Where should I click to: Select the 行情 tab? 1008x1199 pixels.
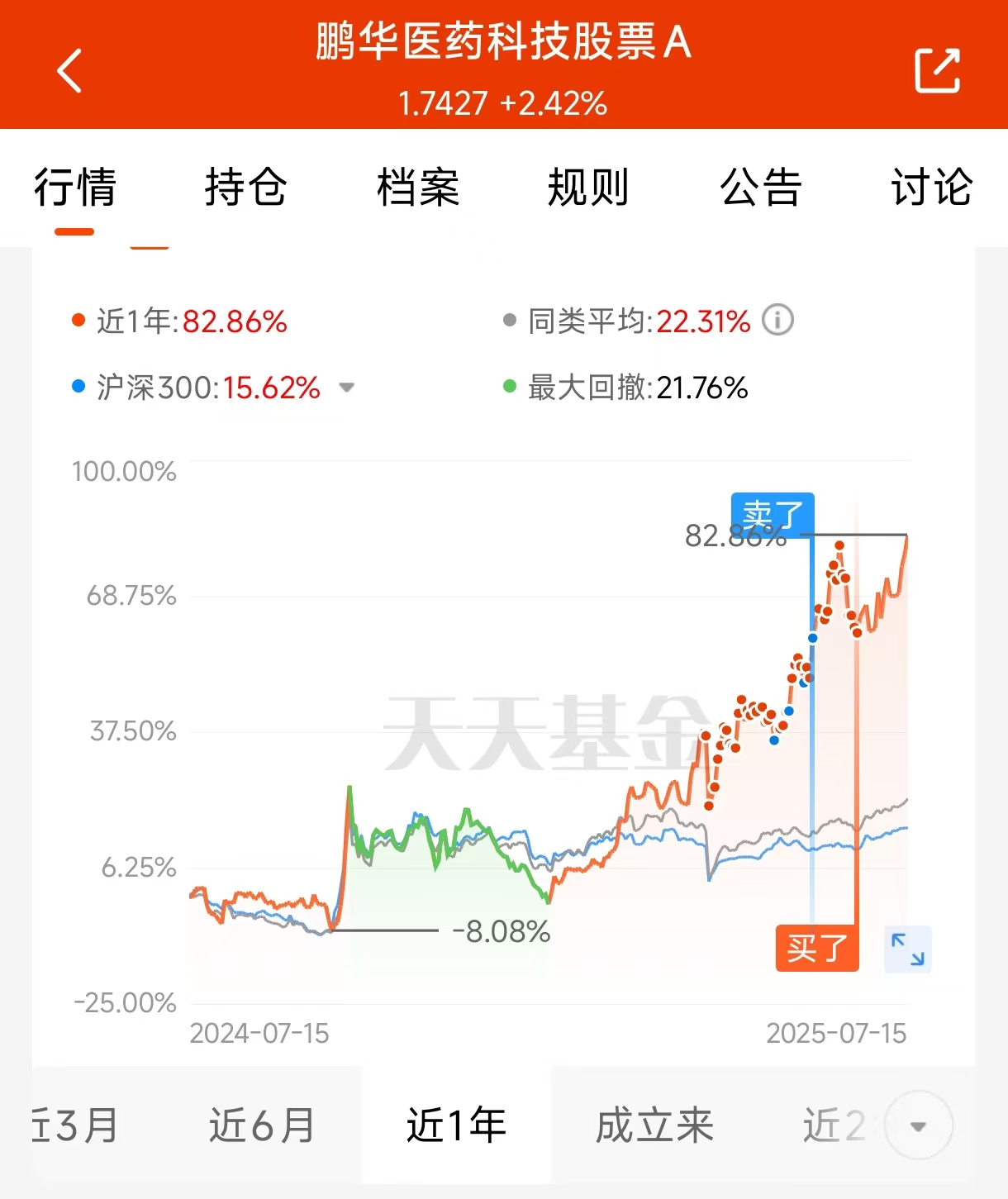[x=75, y=187]
